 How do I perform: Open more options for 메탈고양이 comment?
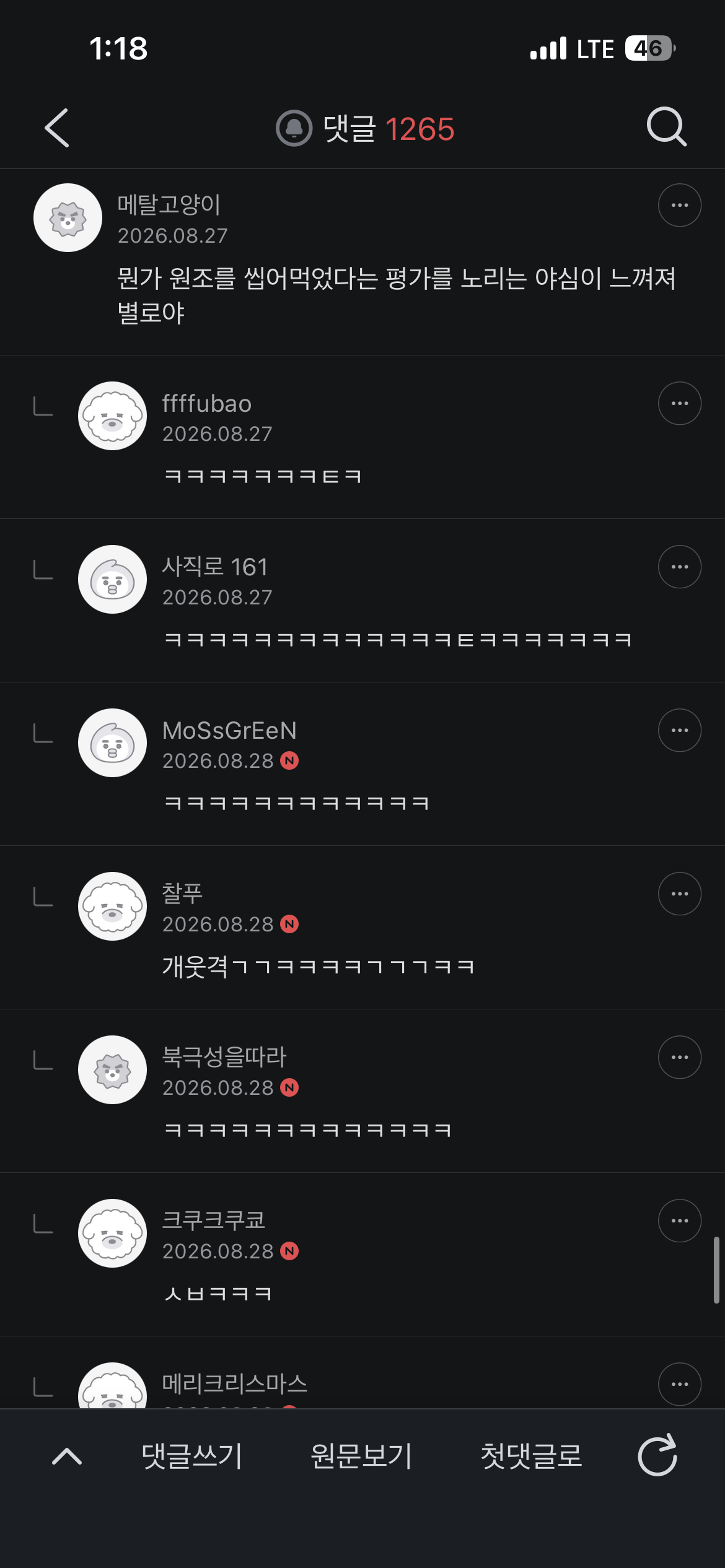(680, 205)
